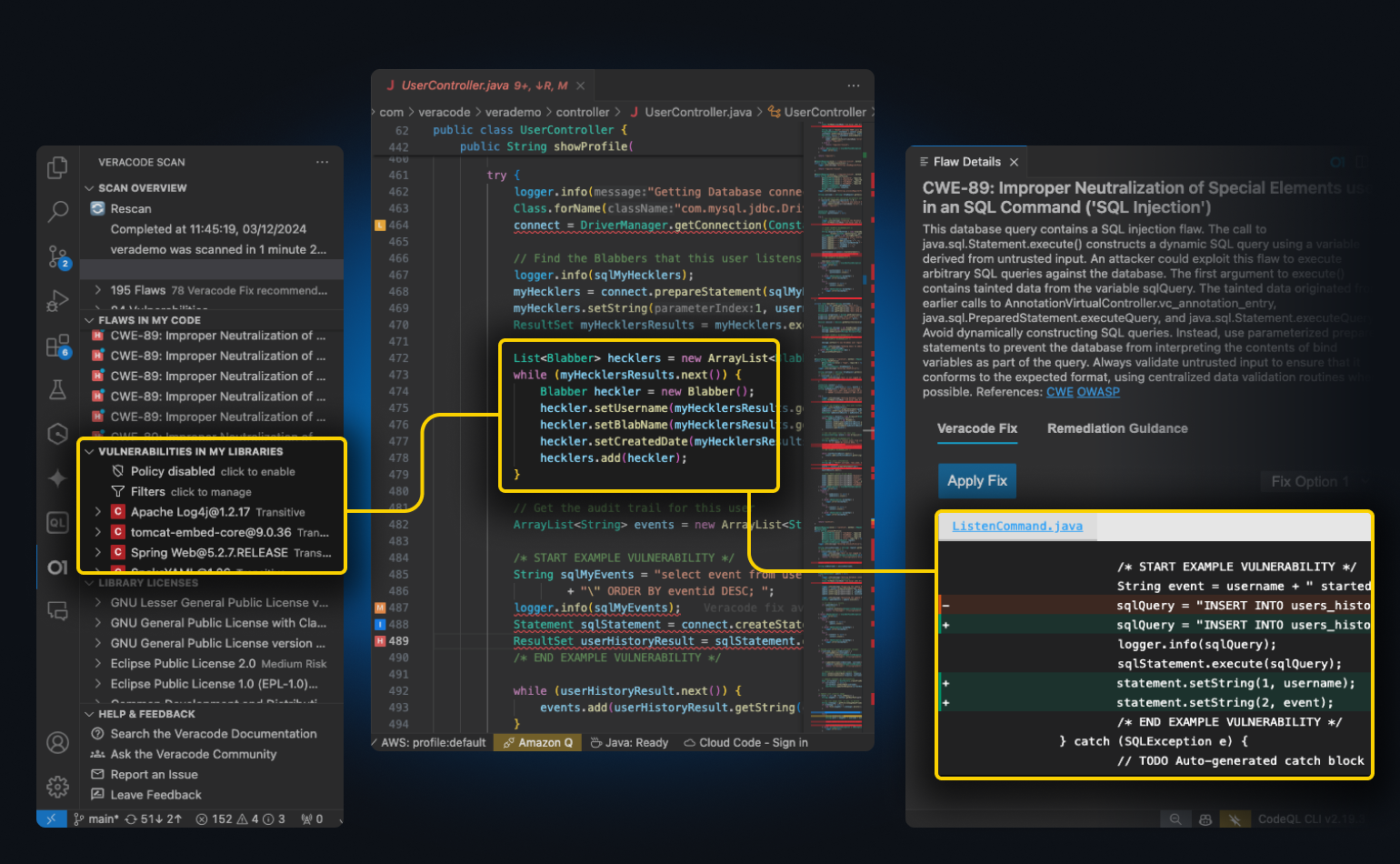The image size is (1400, 864).
Task: Open the Extensions view with badge 6
Action: point(58,346)
